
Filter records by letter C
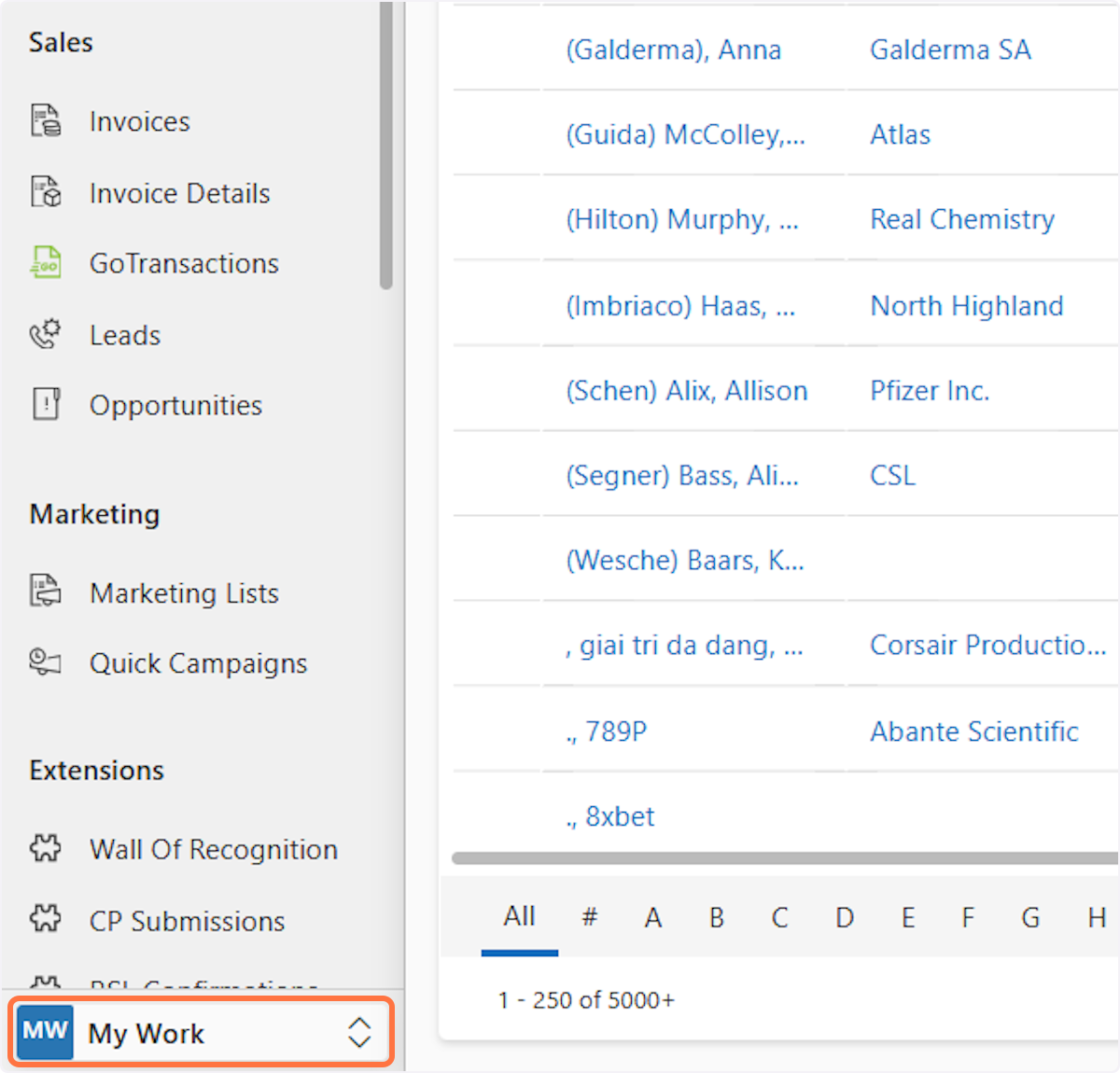click(x=779, y=918)
